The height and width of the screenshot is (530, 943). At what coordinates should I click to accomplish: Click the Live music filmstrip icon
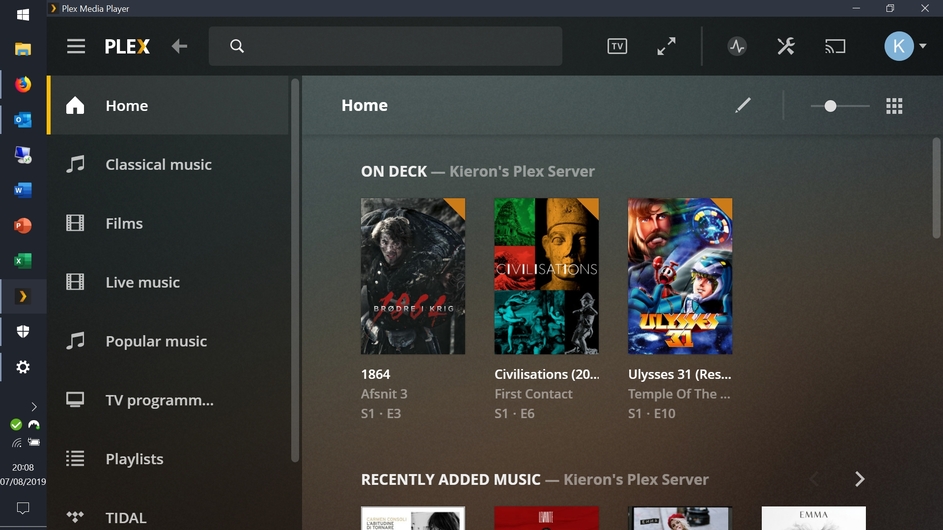click(75, 282)
